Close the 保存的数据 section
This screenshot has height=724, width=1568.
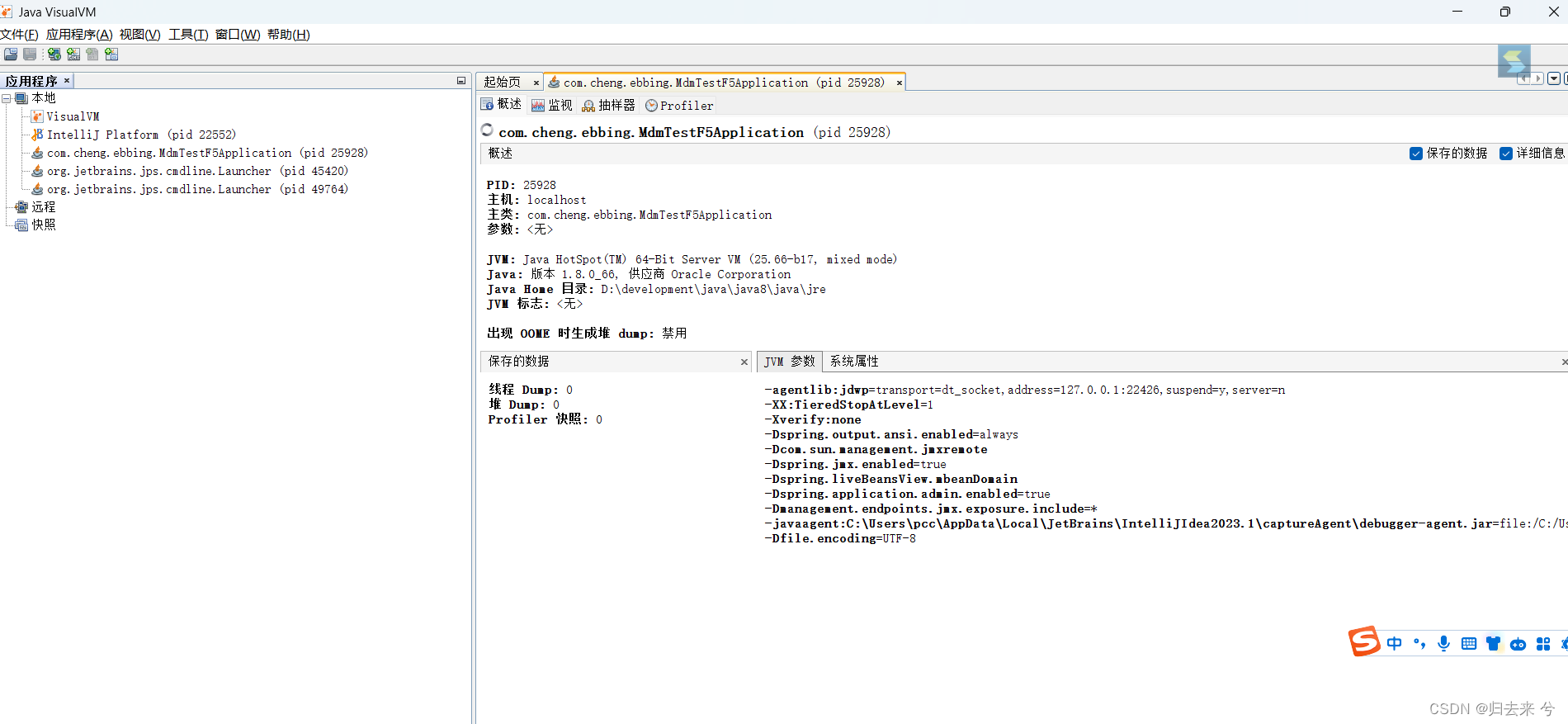pyautogui.click(x=744, y=362)
